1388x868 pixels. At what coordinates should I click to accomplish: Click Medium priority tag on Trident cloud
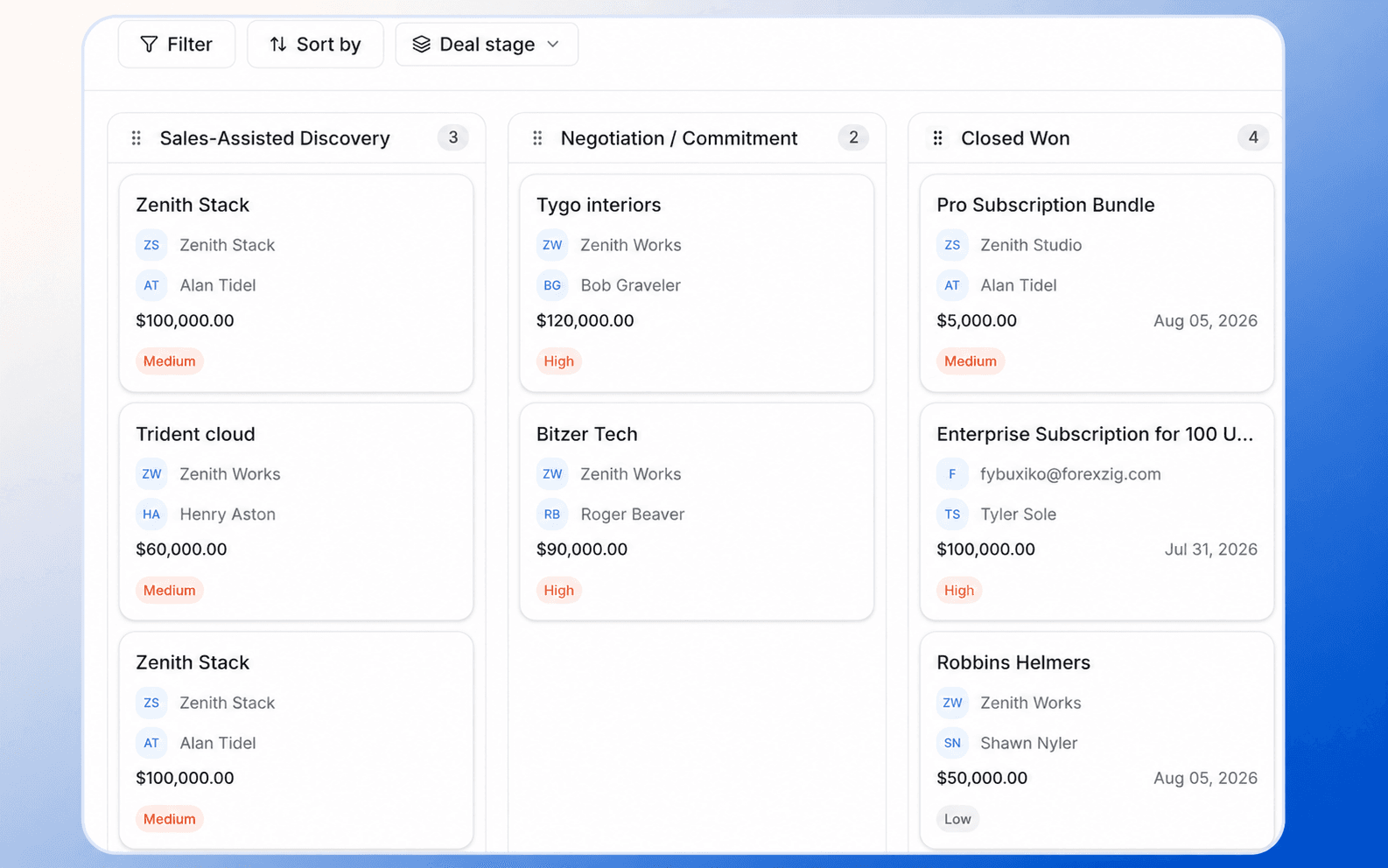coord(170,591)
